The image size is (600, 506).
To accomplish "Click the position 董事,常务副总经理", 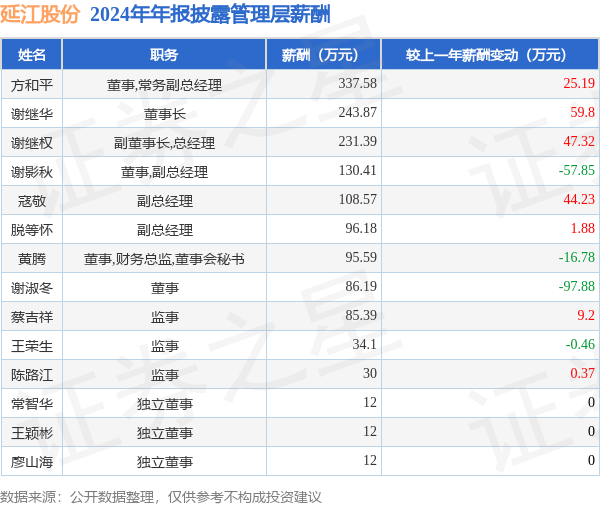I will [164, 85].
